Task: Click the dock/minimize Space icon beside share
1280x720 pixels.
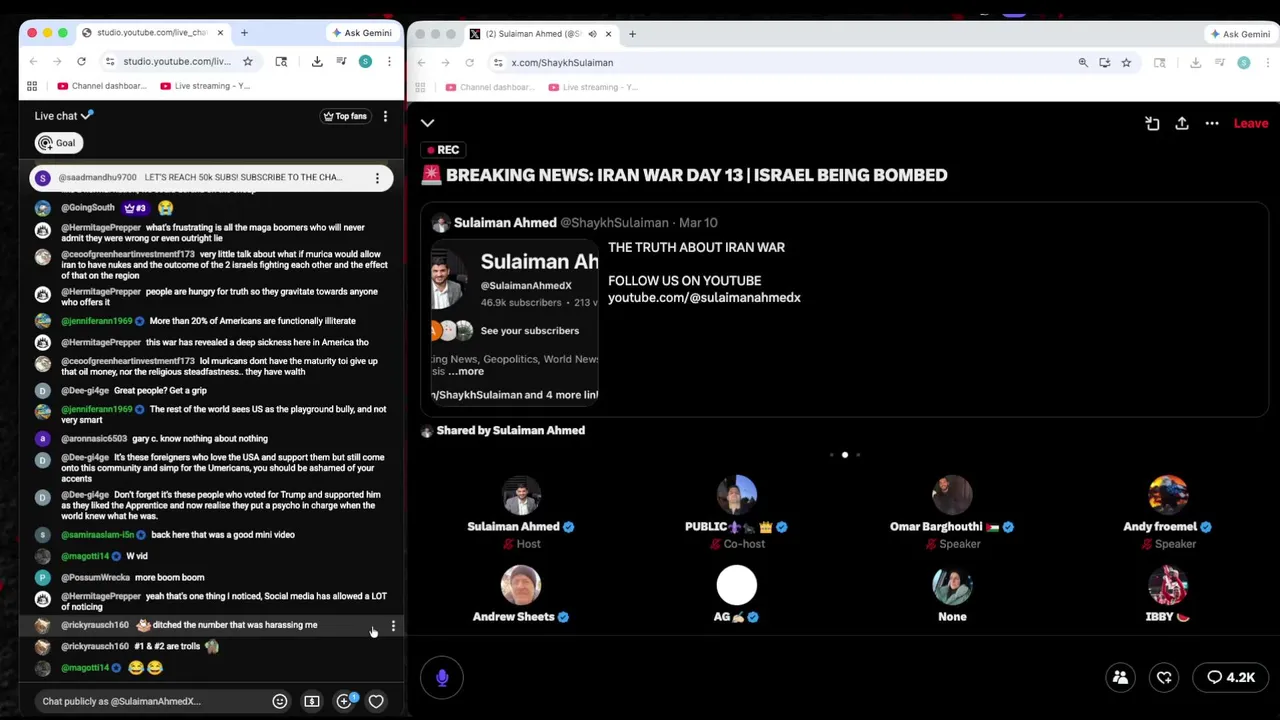Action: click(x=1152, y=123)
